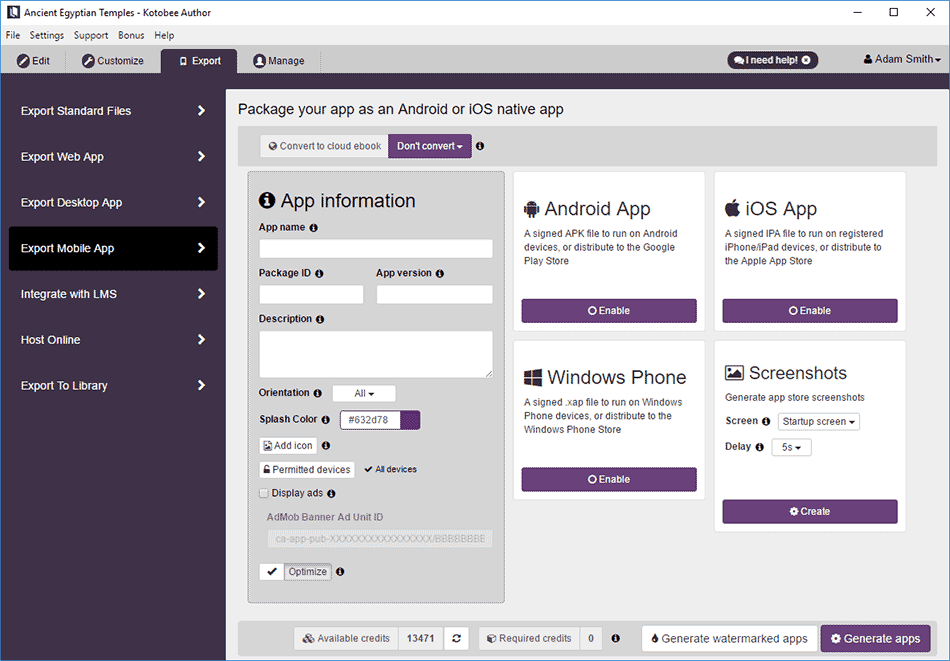The image size is (950, 661).
Task: Click info icon beside Optimize button
Action: (340, 572)
